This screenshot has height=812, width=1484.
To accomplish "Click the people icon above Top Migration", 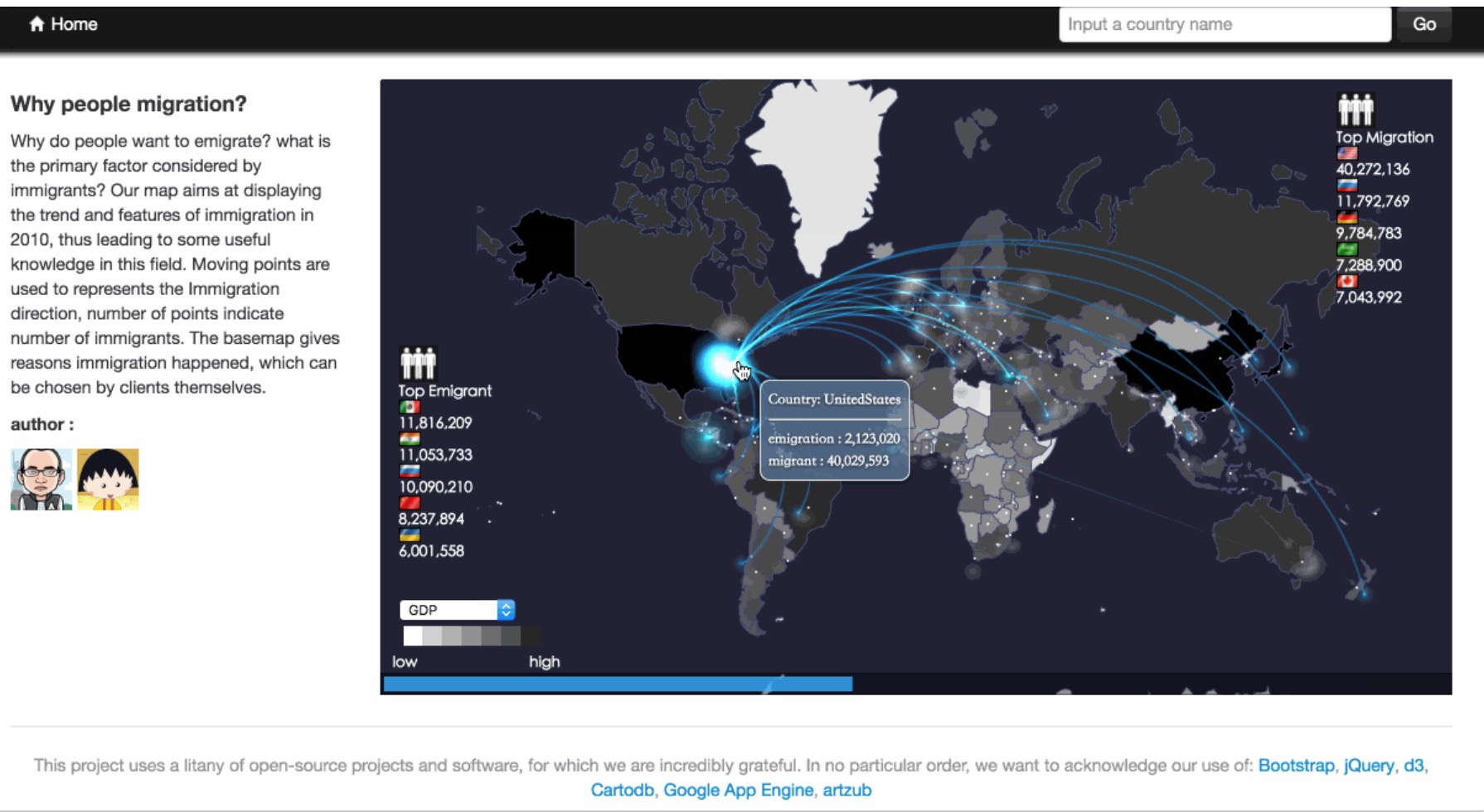I will point(1355,109).
